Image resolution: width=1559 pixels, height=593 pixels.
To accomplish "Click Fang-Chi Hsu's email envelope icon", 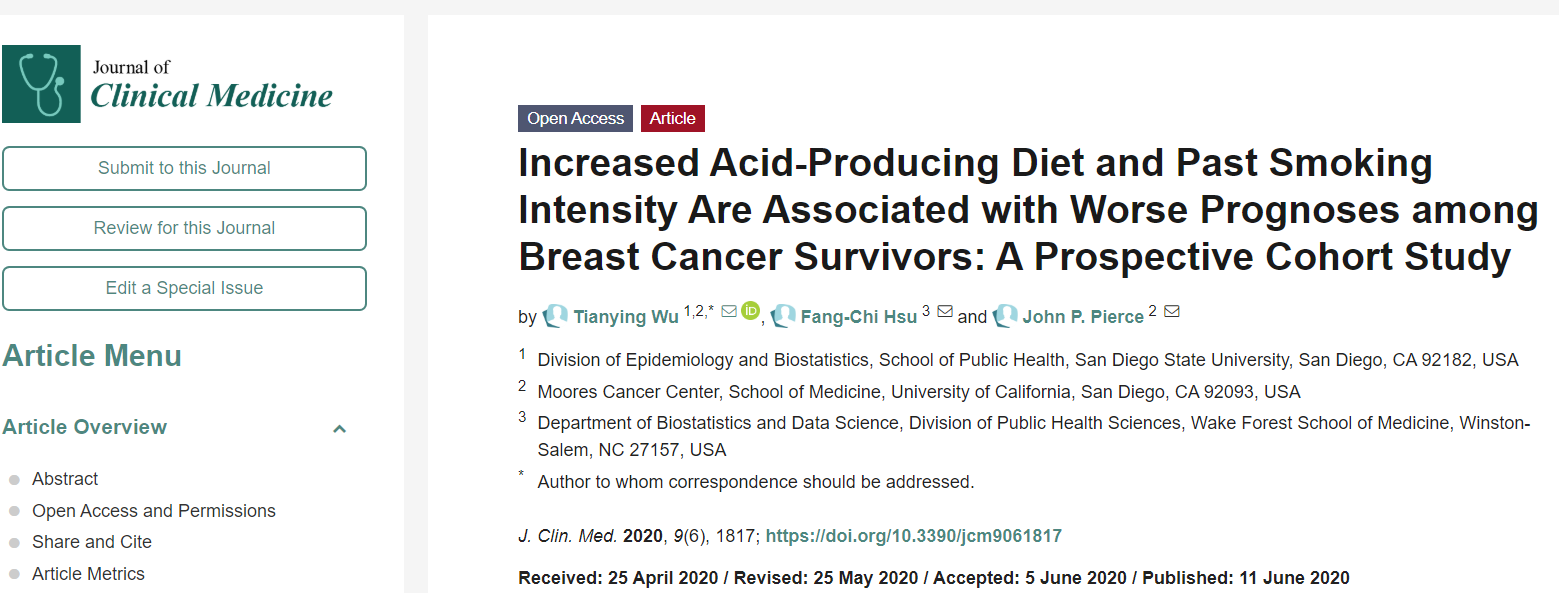I will click(945, 311).
